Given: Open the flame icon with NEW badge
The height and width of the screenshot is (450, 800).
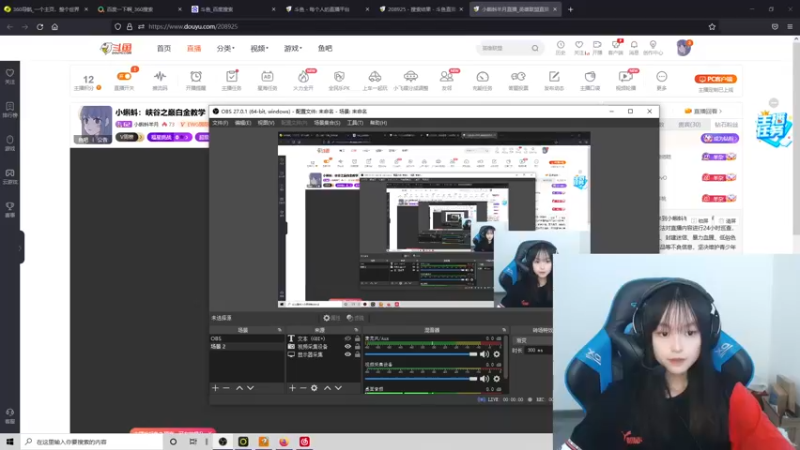Looking at the screenshot, I should tap(303, 77).
